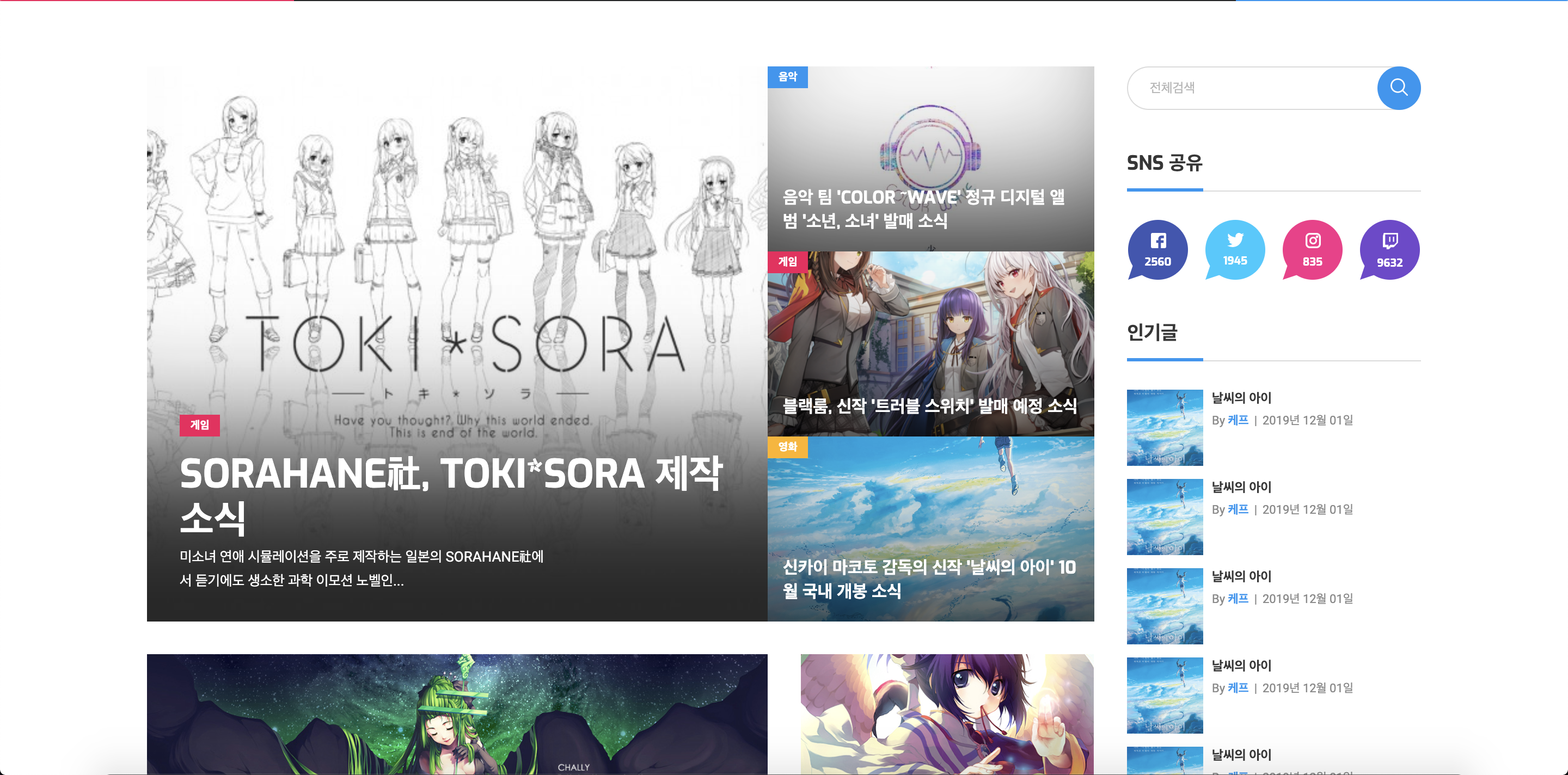
Task: Click author 케프 on the first popular post
Action: coord(1238,420)
